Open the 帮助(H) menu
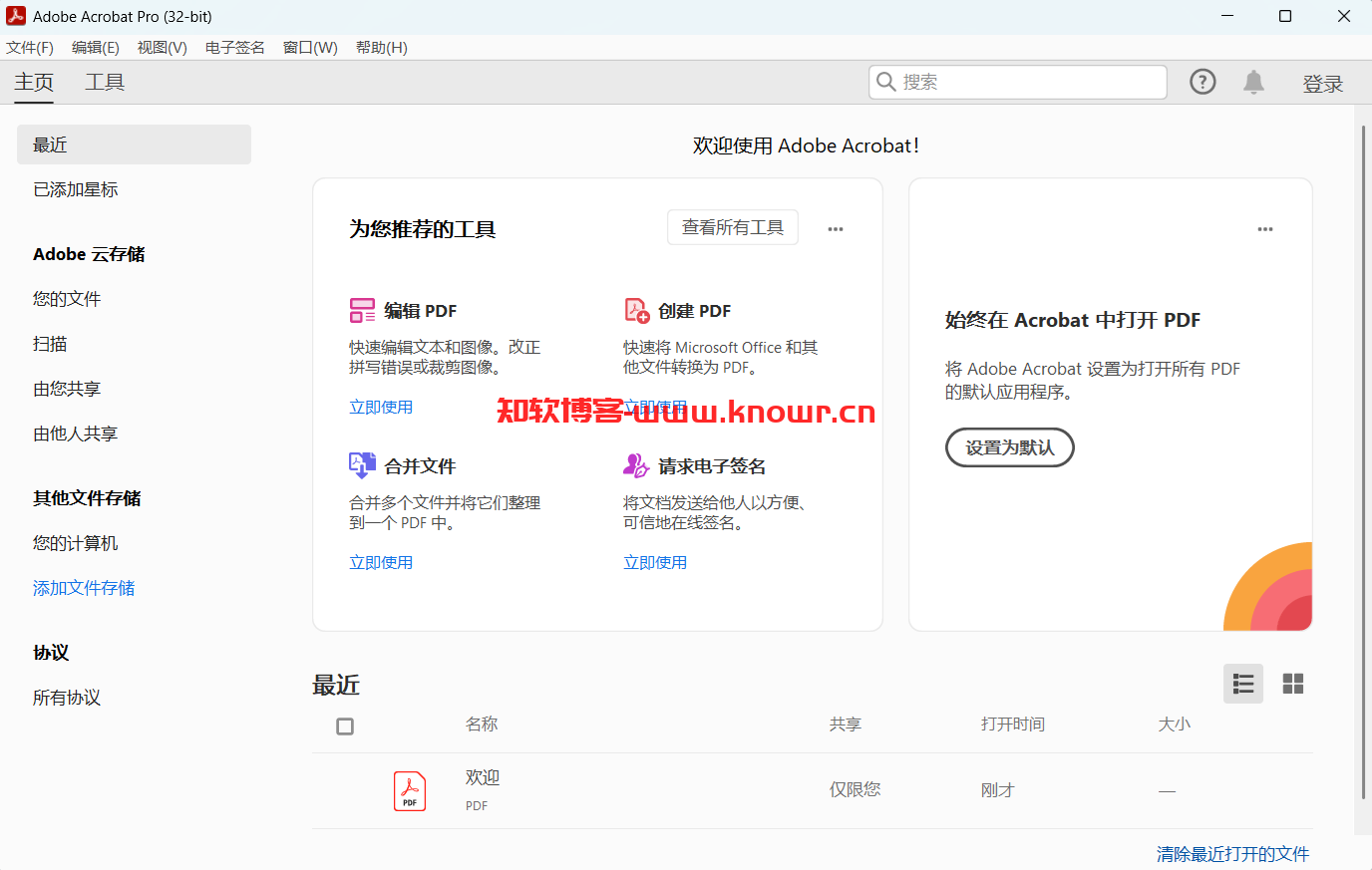Viewport: 1372px width, 870px height. click(x=382, y=48)
